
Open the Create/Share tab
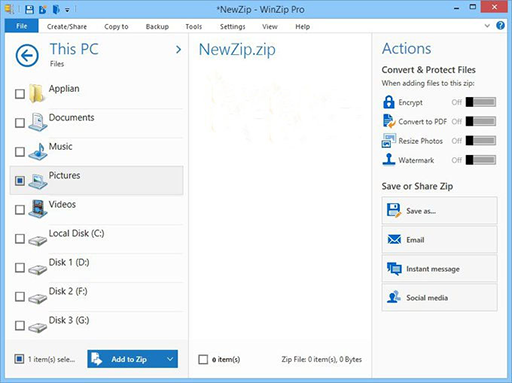67,26
